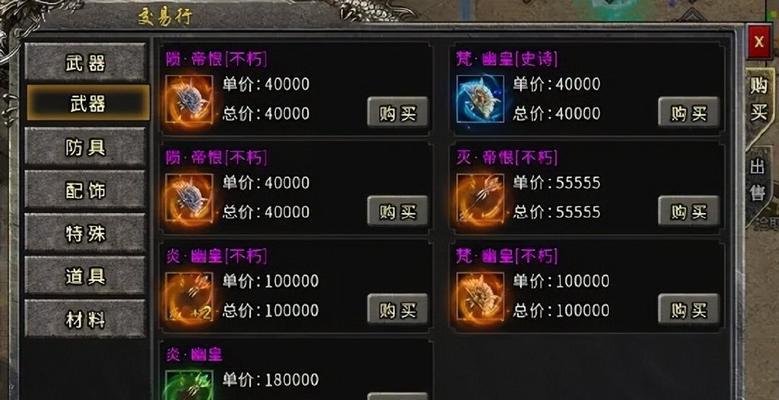The width and height of the screenshot is (779, 400).
Task: Select the top 陨·帝恨[不朽] weapon icon
Action: pos(189,99)
